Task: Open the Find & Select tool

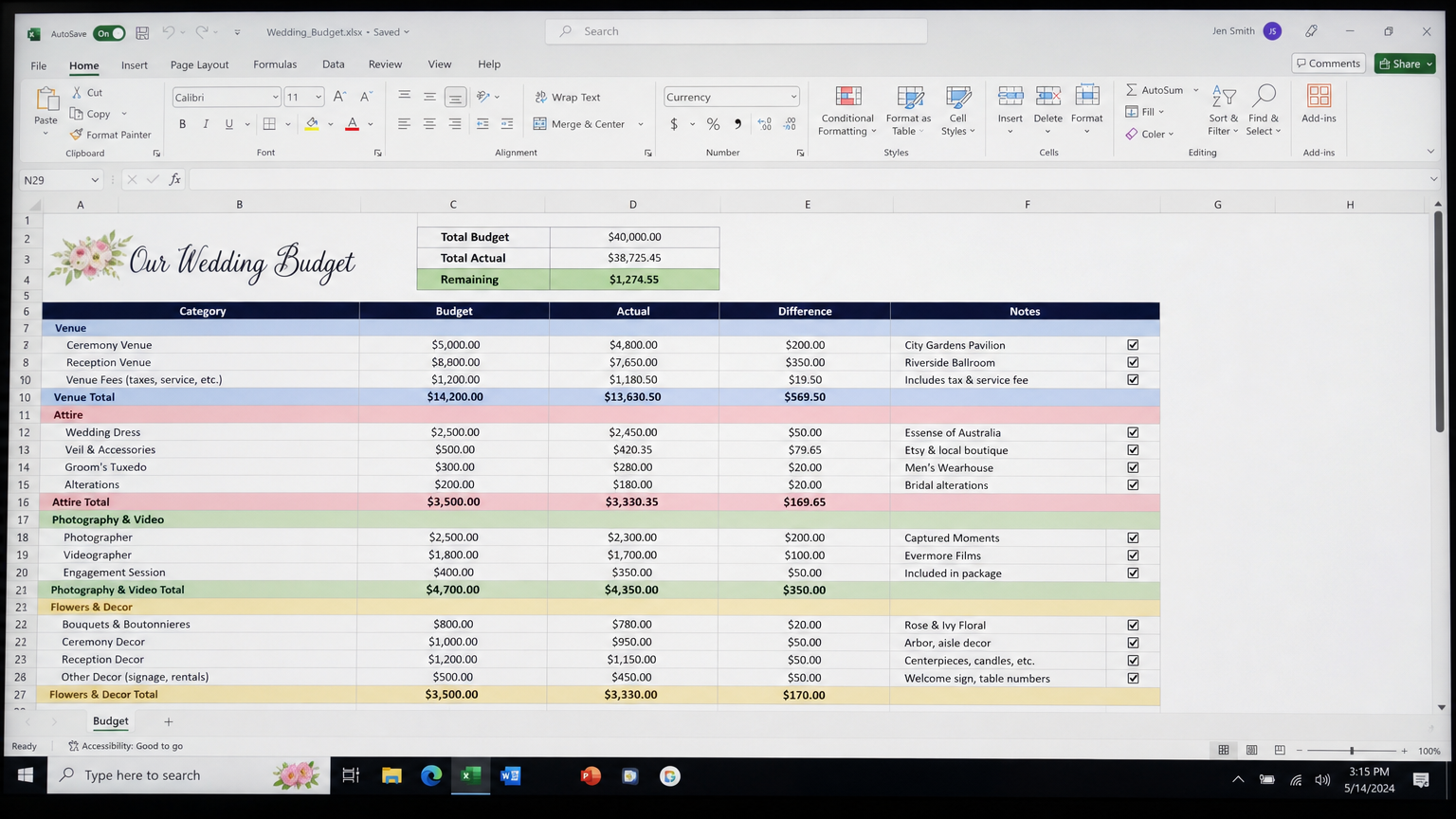Action: 1263,111
